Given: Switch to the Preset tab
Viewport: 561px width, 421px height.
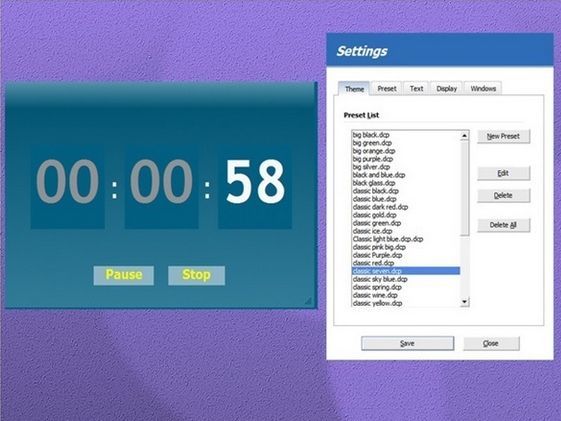Looking at the screenshot, I should 387,88.
